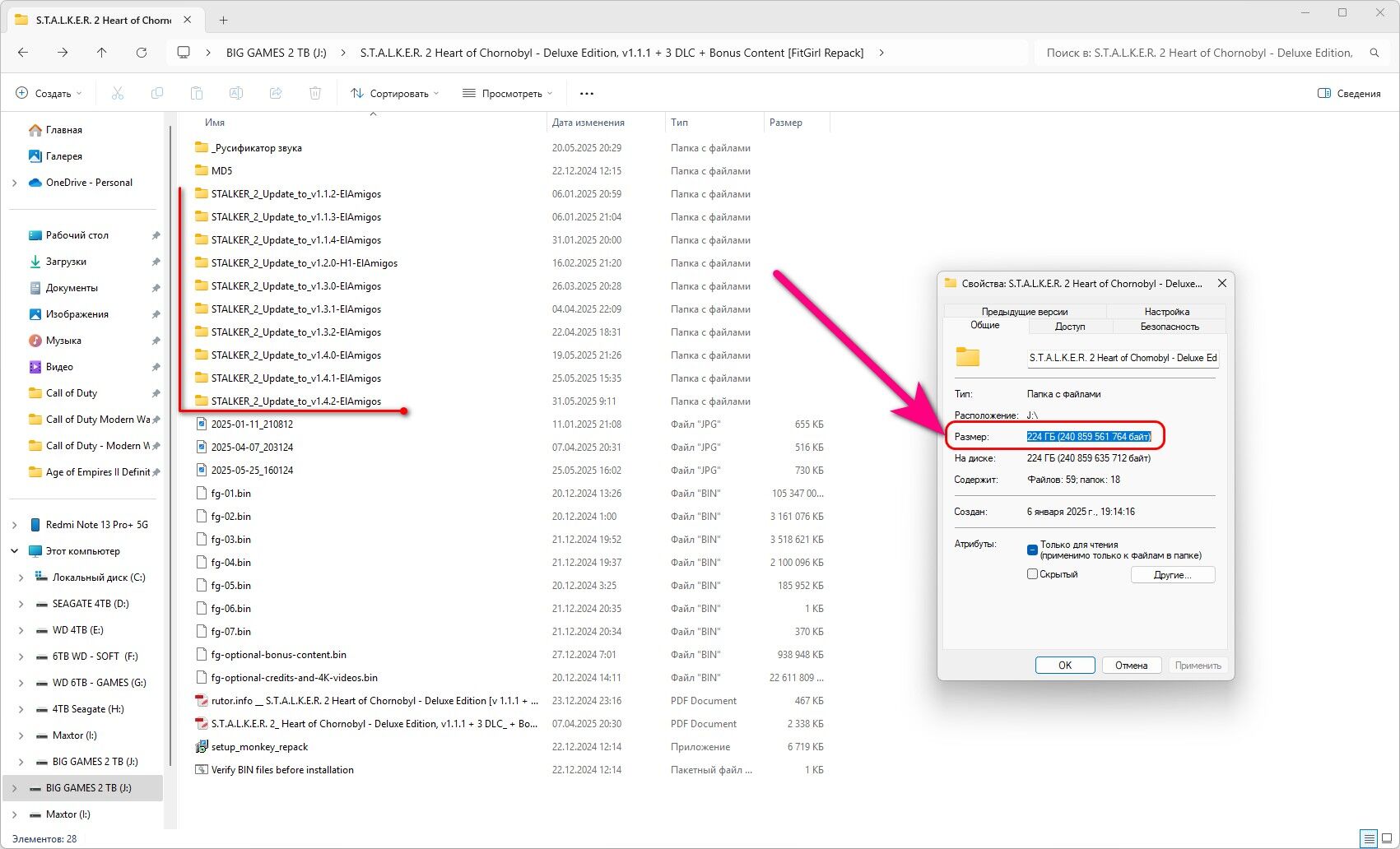Open the three-dots More options menu
Screen dimensions: 1400x849
click(587, 94)
